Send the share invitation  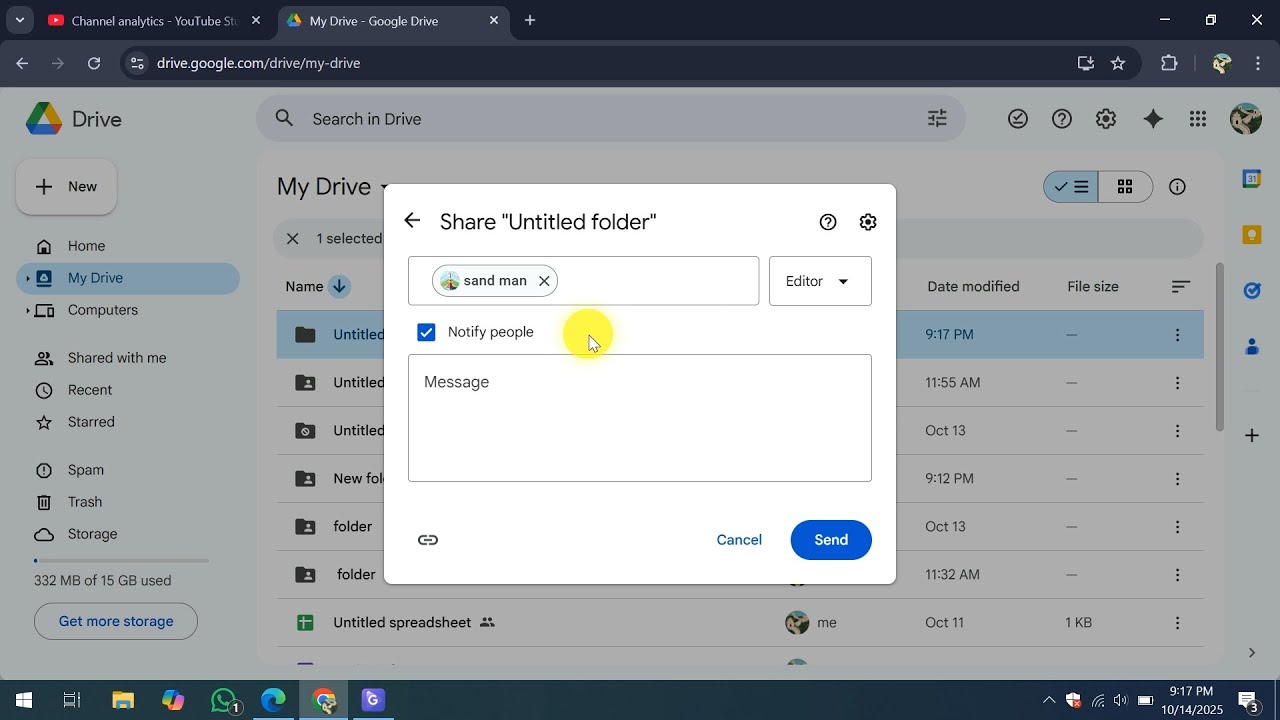point(831,540)
